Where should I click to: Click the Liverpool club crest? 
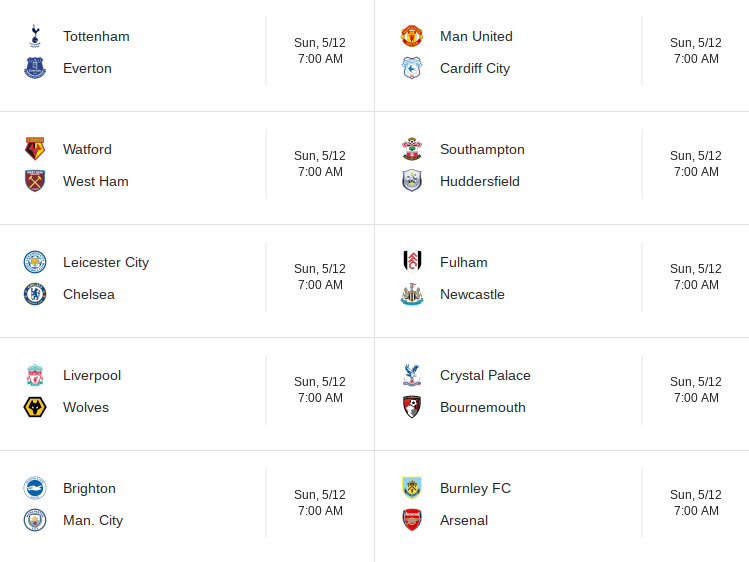click(35, 375)
